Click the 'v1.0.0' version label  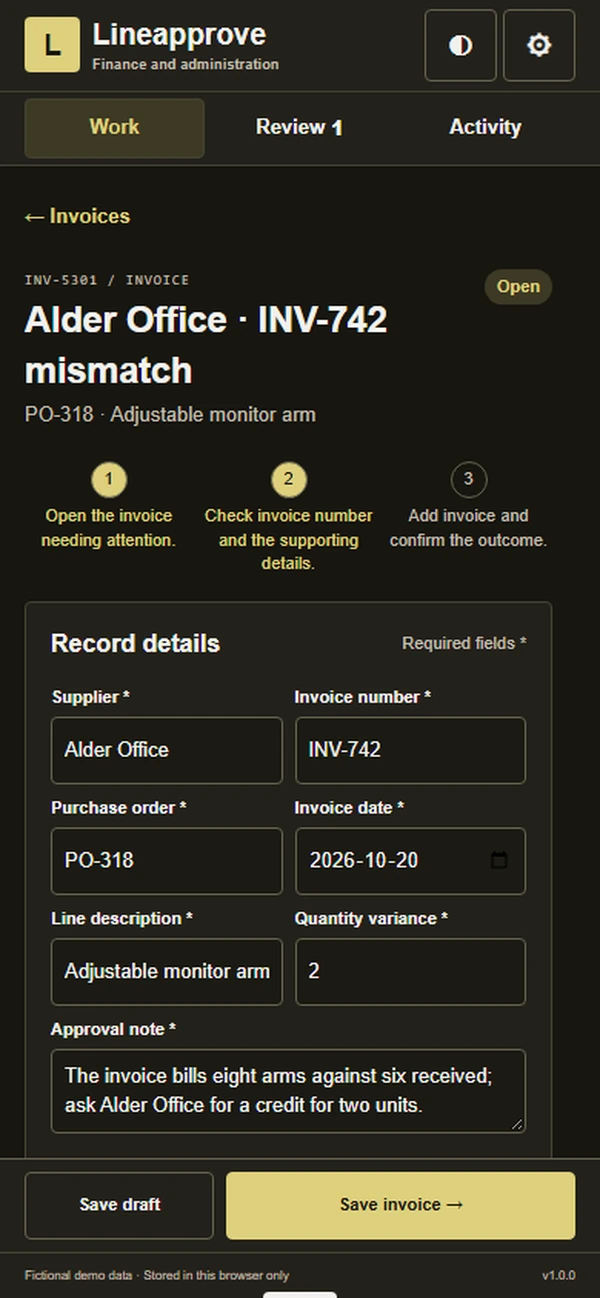click(558, 1275)
